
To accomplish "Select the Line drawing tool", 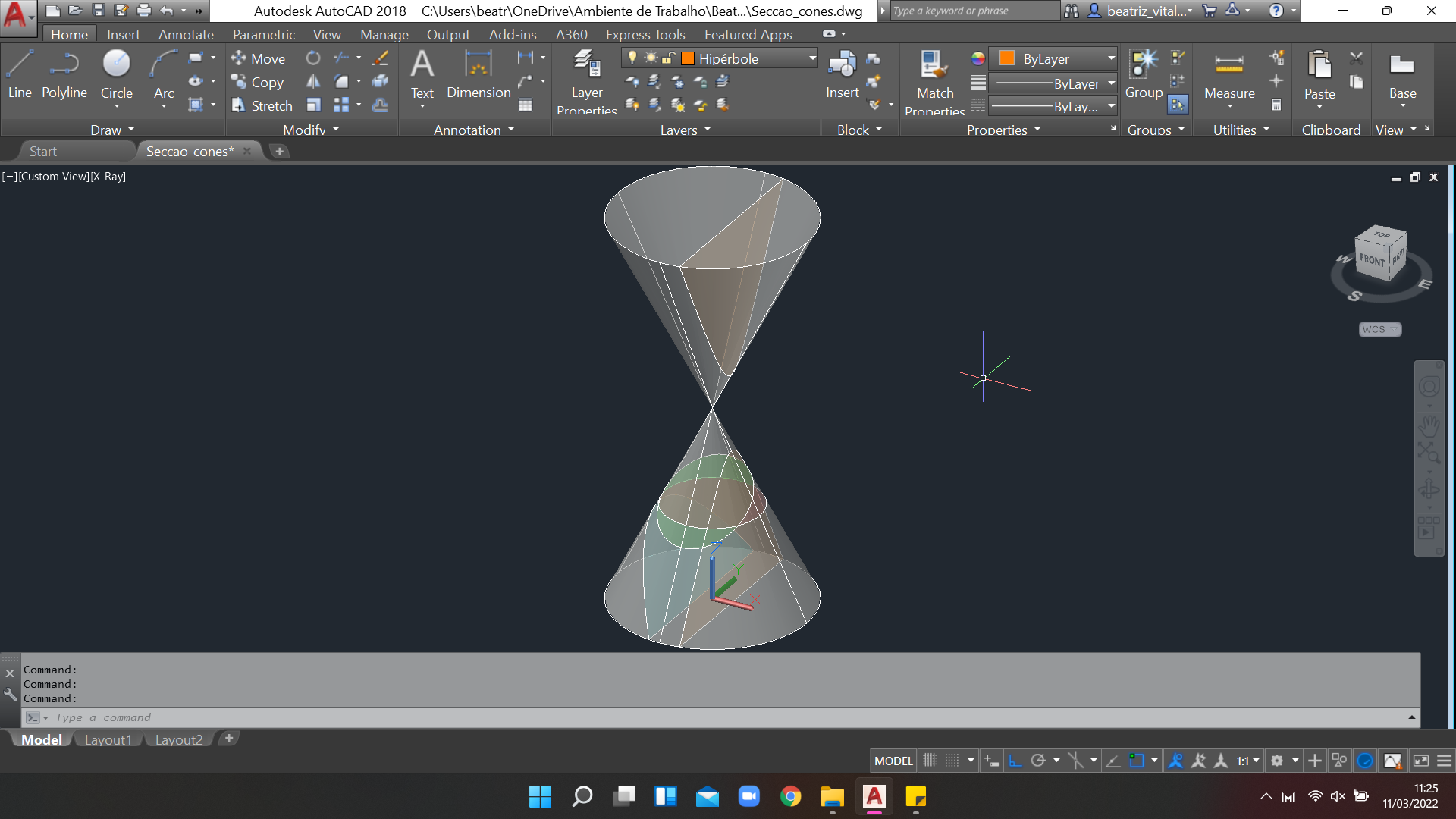I will point(20,74).
